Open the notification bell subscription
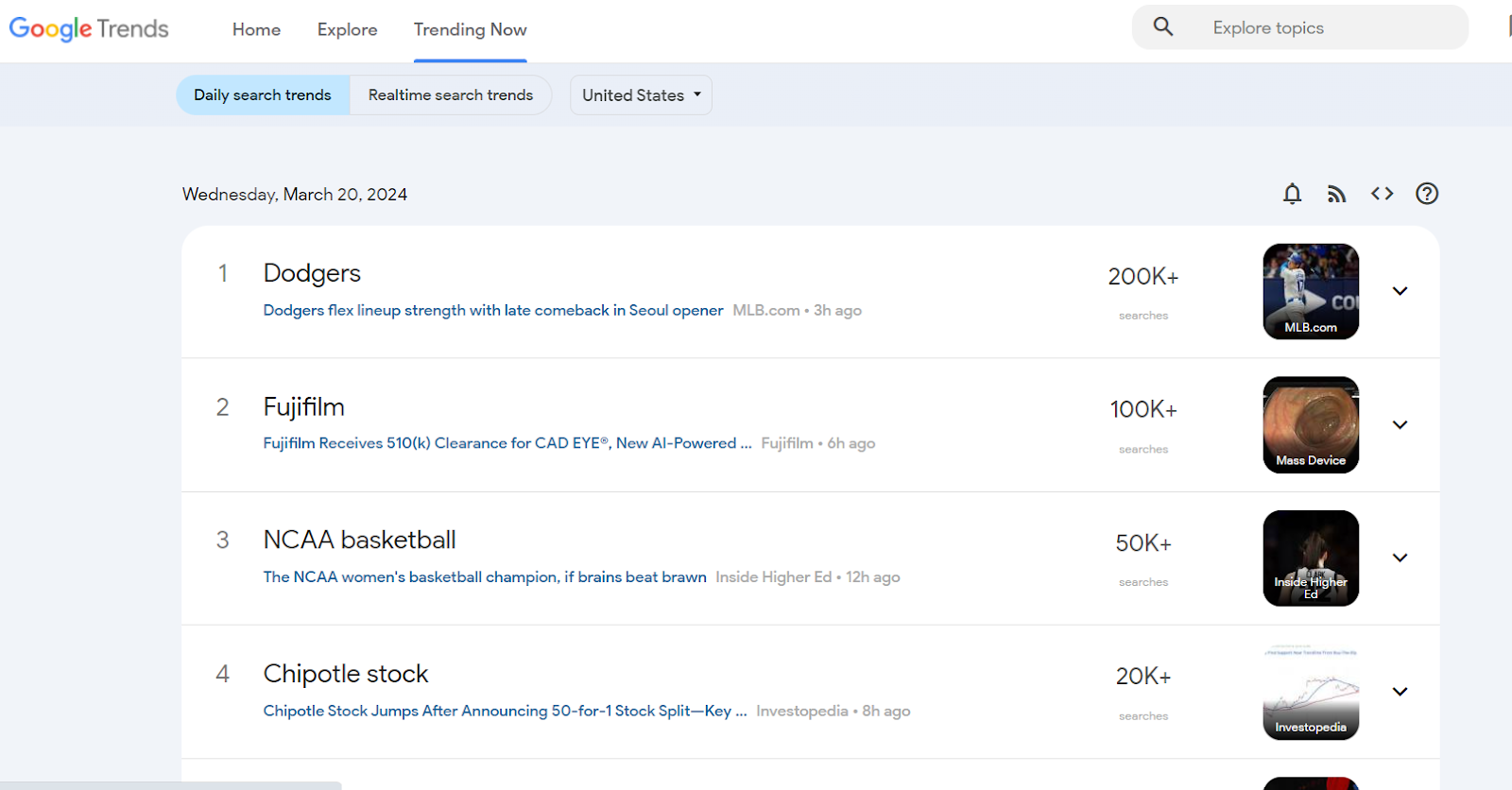This screenshot has width=1512, height=790. [1292, 194]
